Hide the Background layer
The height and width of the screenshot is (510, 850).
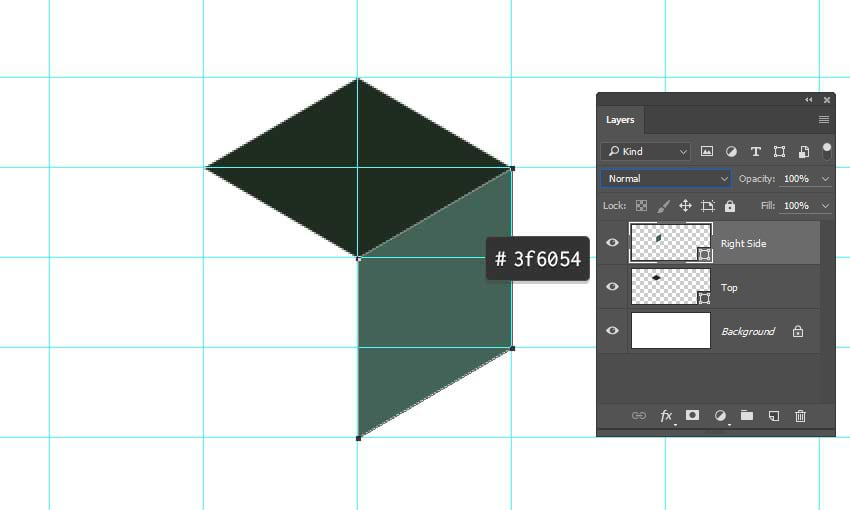613,330
